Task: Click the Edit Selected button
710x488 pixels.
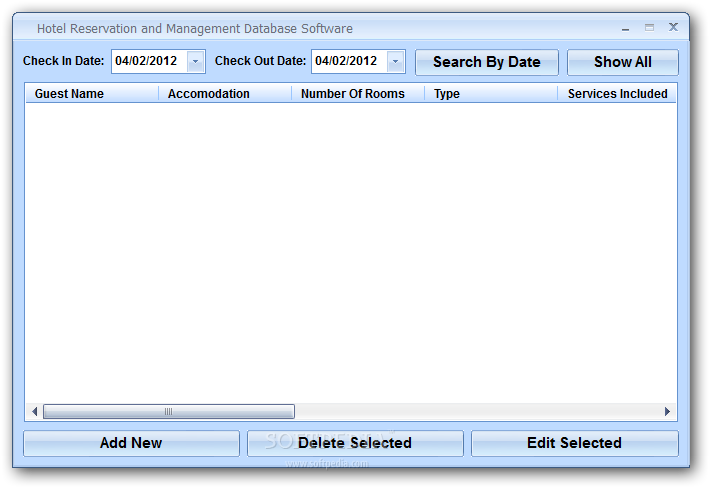Action: (575, 443)
